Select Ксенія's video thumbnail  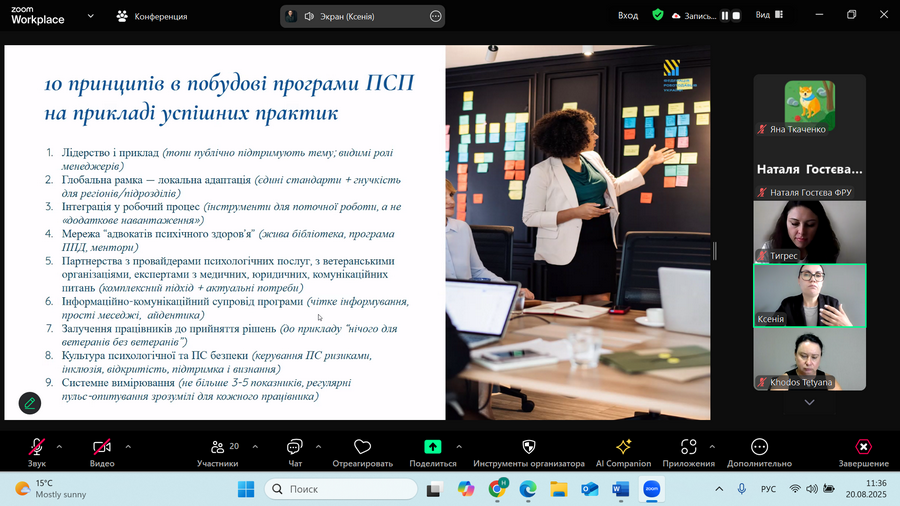(x=809, y=295)
